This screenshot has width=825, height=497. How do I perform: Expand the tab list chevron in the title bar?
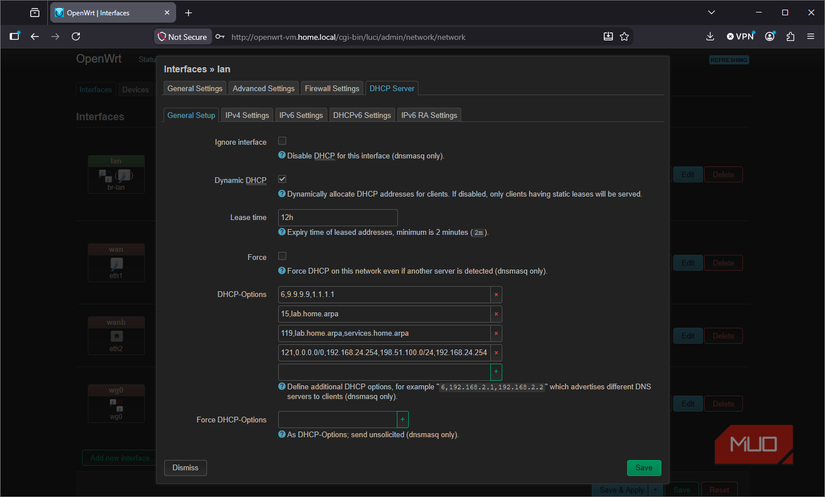711,13
